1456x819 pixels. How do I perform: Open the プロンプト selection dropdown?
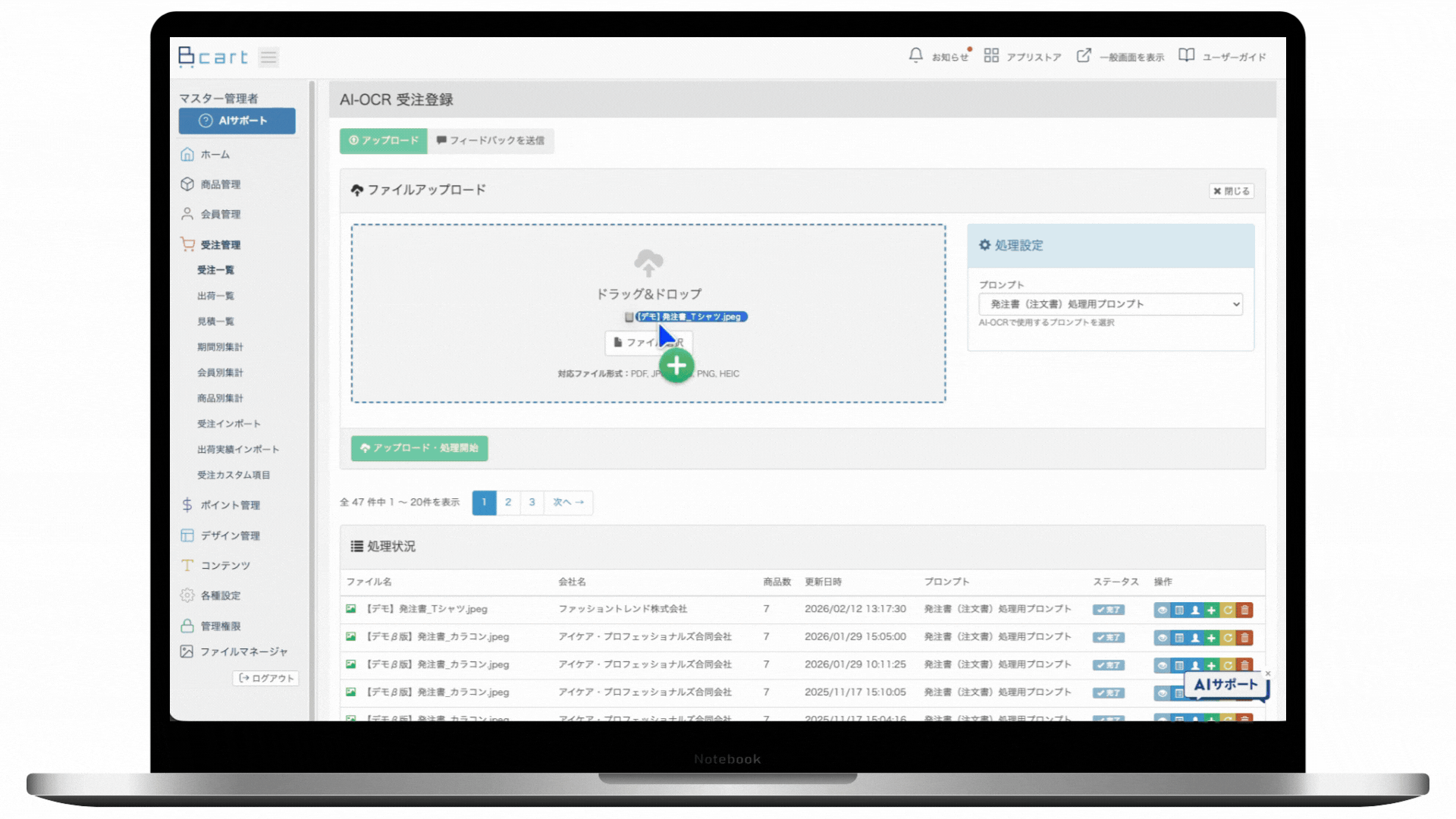(x=1110, y=304)
